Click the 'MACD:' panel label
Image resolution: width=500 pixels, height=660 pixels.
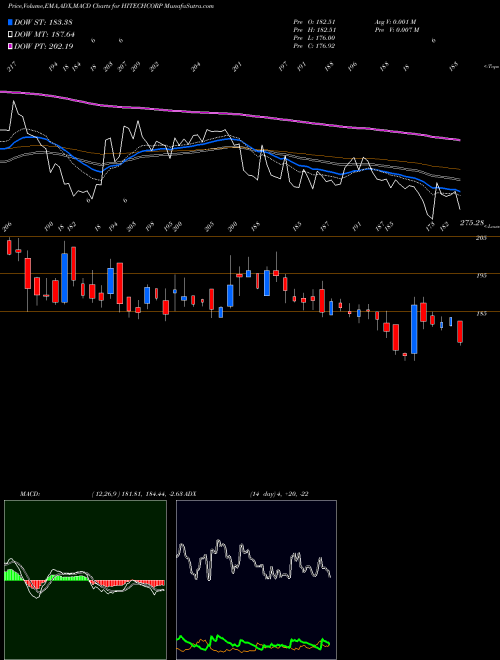(30, 494)
